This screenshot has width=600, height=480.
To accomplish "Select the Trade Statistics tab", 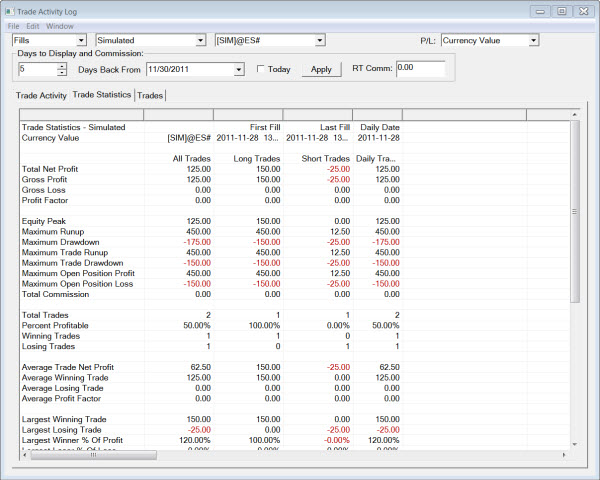I will (101, 95).
